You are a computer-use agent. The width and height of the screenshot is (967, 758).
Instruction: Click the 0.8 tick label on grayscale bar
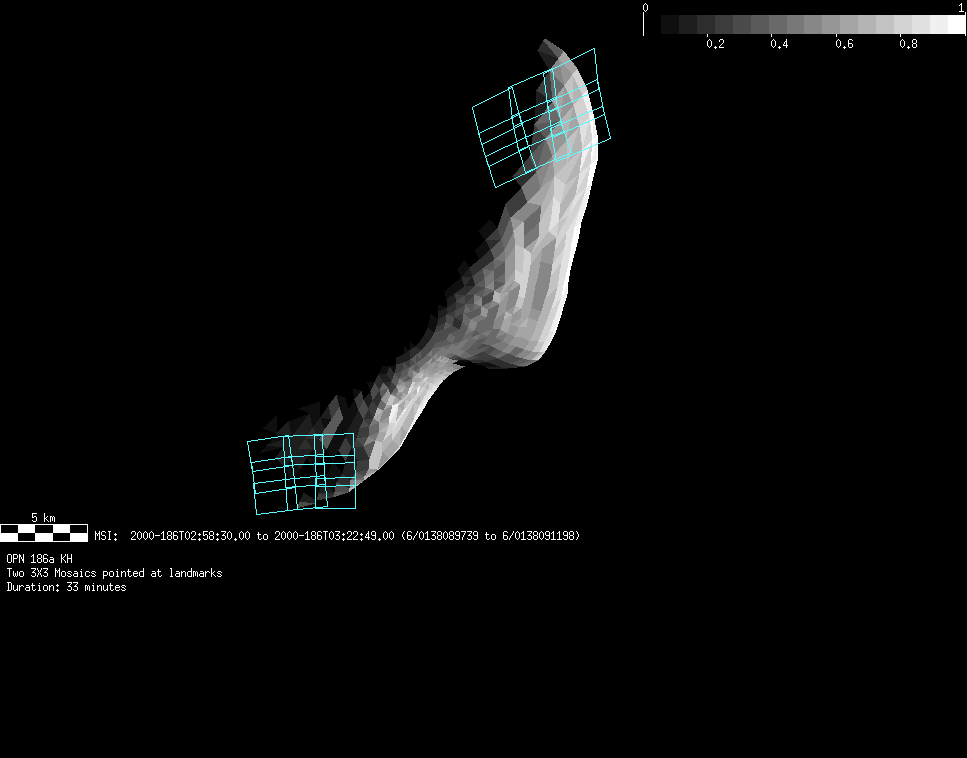tap(908, 44)
